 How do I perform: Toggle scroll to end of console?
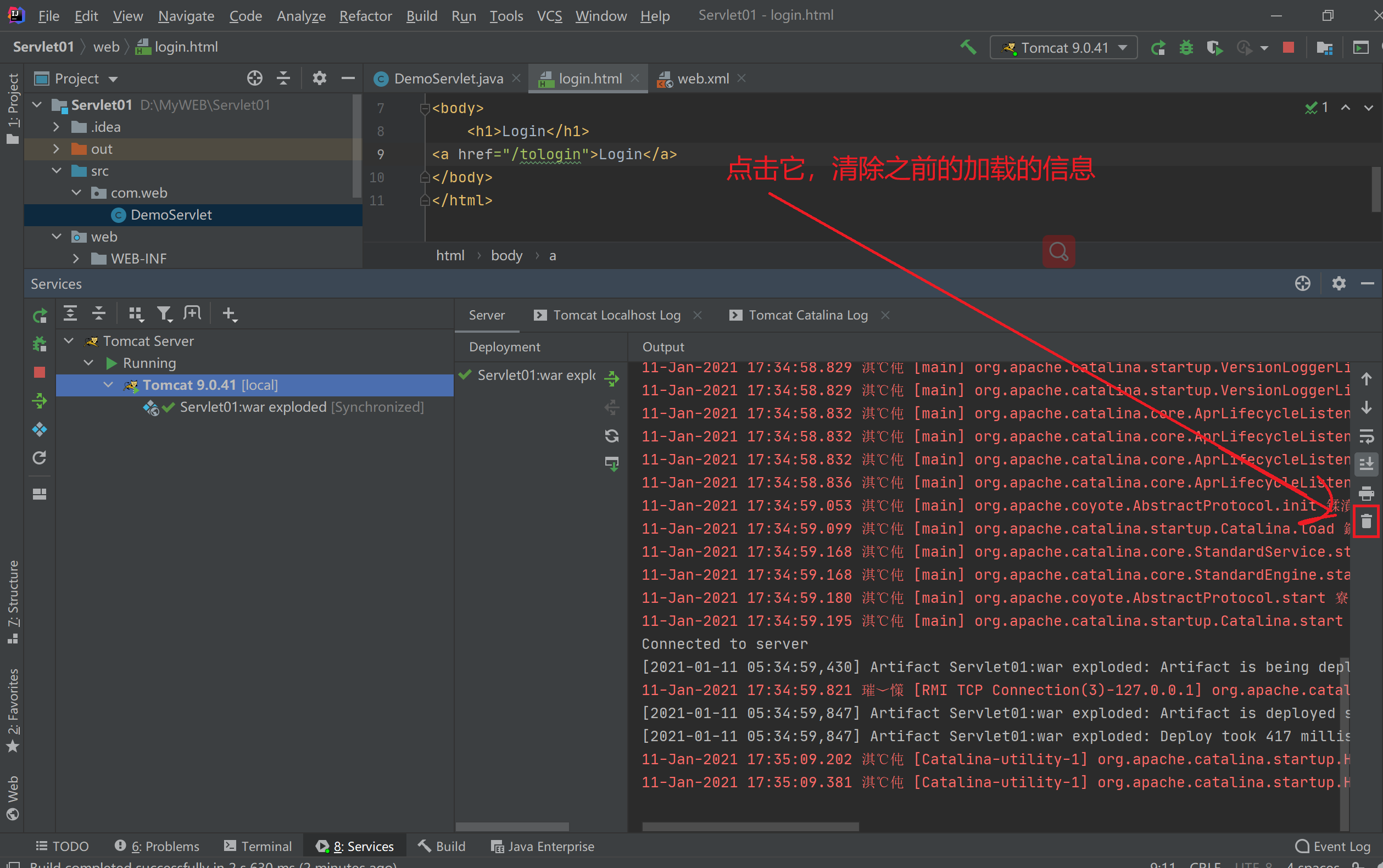pos(1367,464)
